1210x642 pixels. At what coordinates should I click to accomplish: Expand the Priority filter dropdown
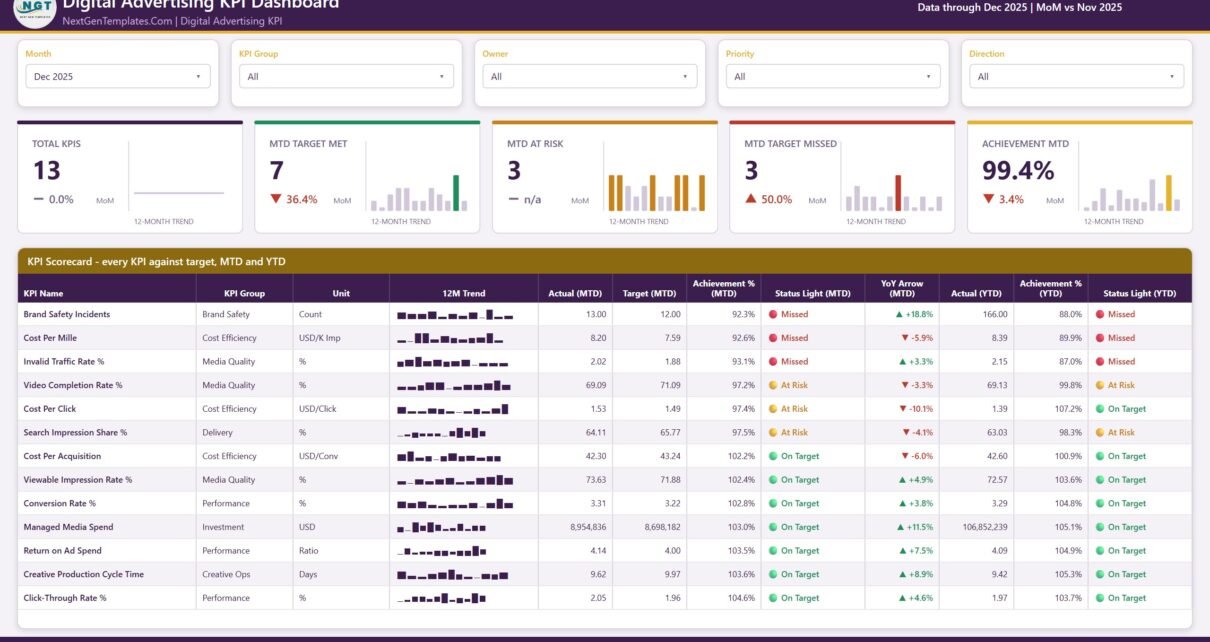tap(833, 76)
